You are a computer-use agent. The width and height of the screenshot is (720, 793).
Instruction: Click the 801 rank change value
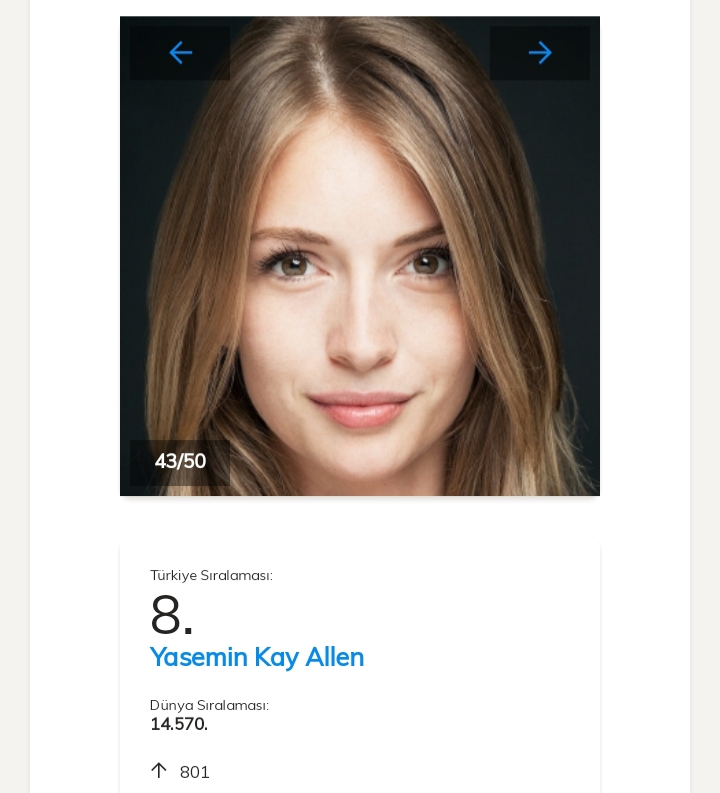tap(195, 772)
